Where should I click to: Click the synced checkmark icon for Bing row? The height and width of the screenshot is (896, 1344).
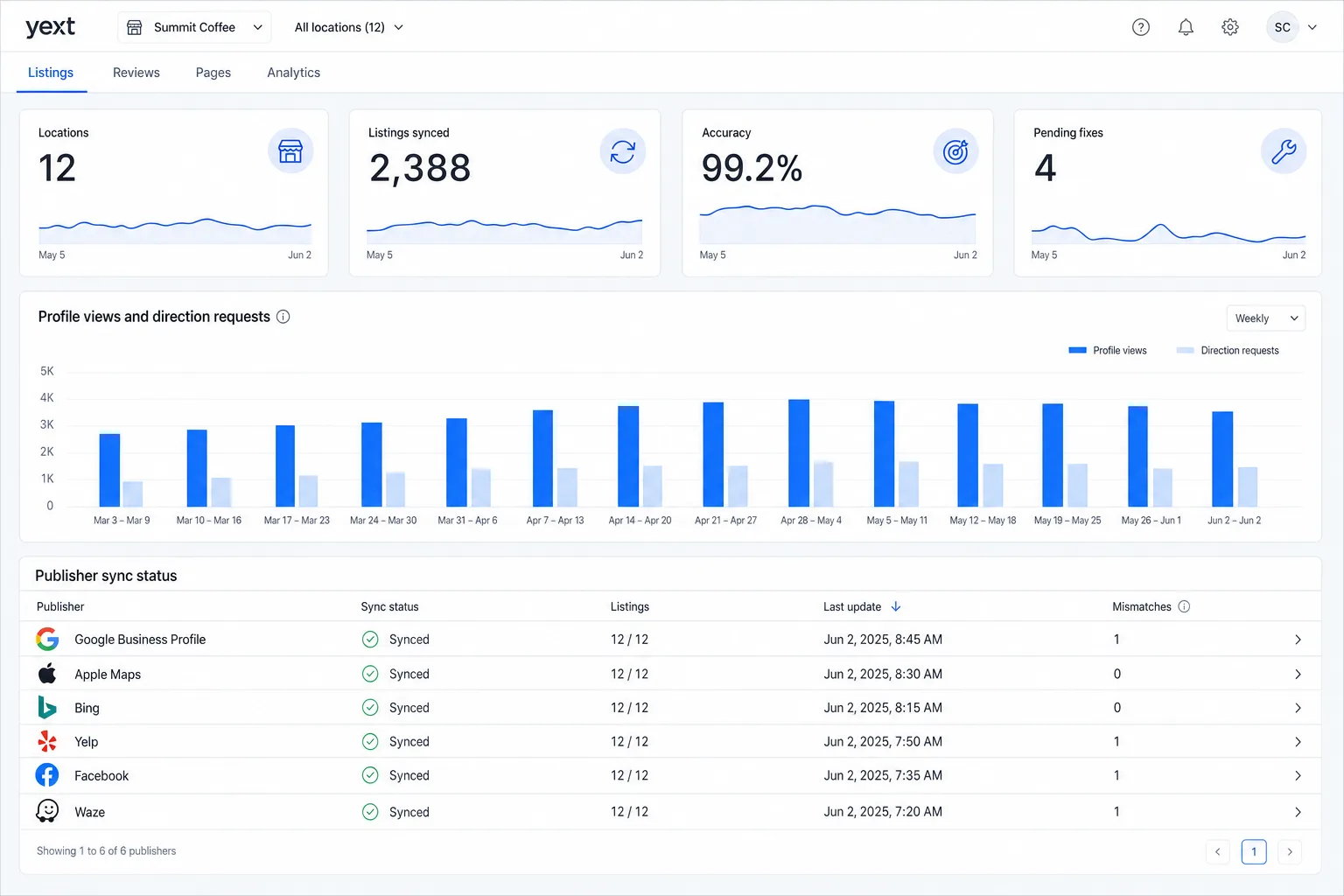(370, 707)
